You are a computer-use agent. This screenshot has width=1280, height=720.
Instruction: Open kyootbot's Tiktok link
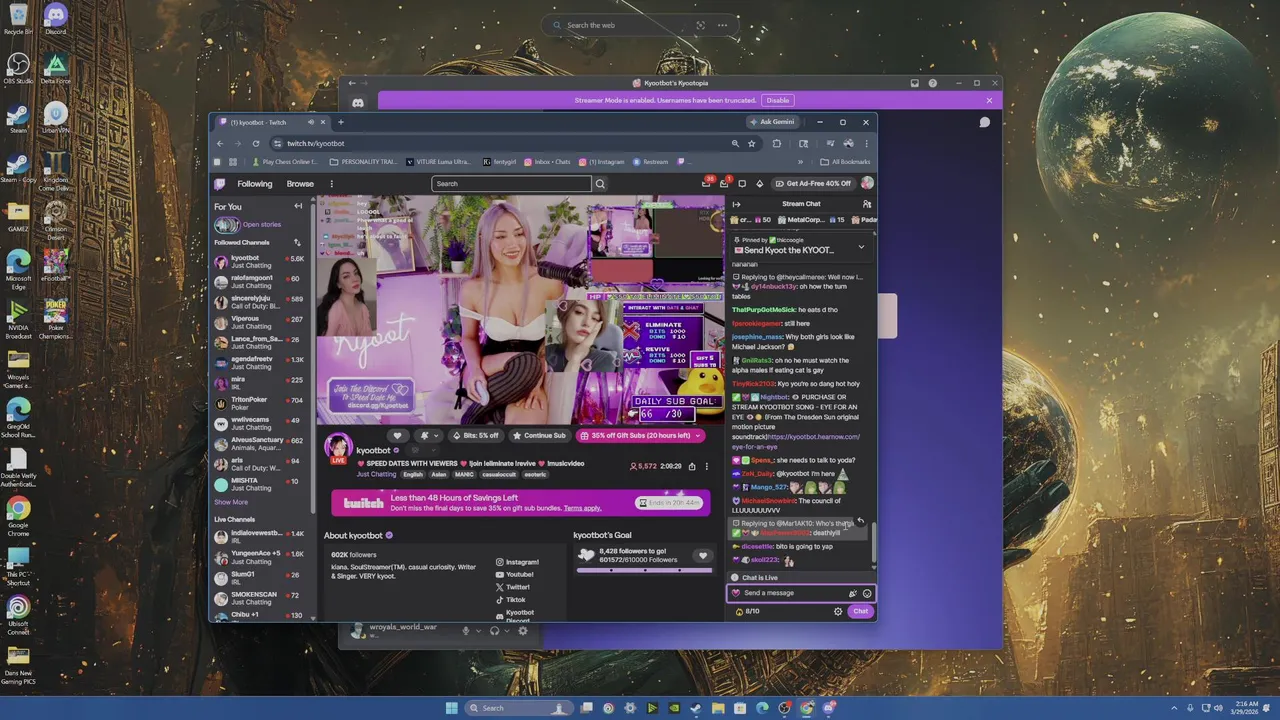(510, 599)
